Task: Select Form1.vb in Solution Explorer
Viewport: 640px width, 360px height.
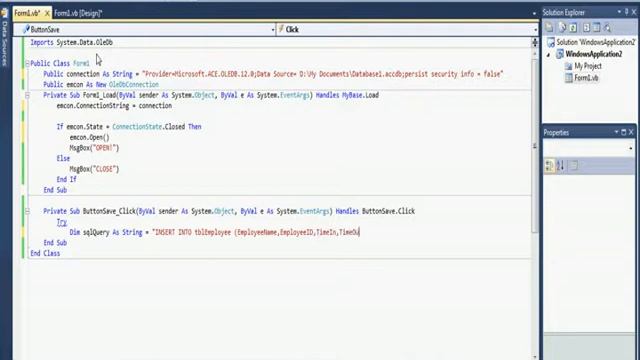Action: 586,78
